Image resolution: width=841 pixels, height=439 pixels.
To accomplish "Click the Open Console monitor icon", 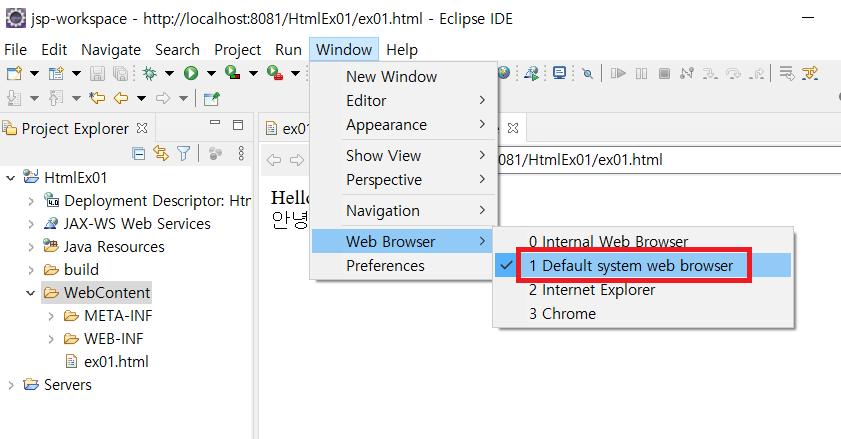I will pos(559,73).
